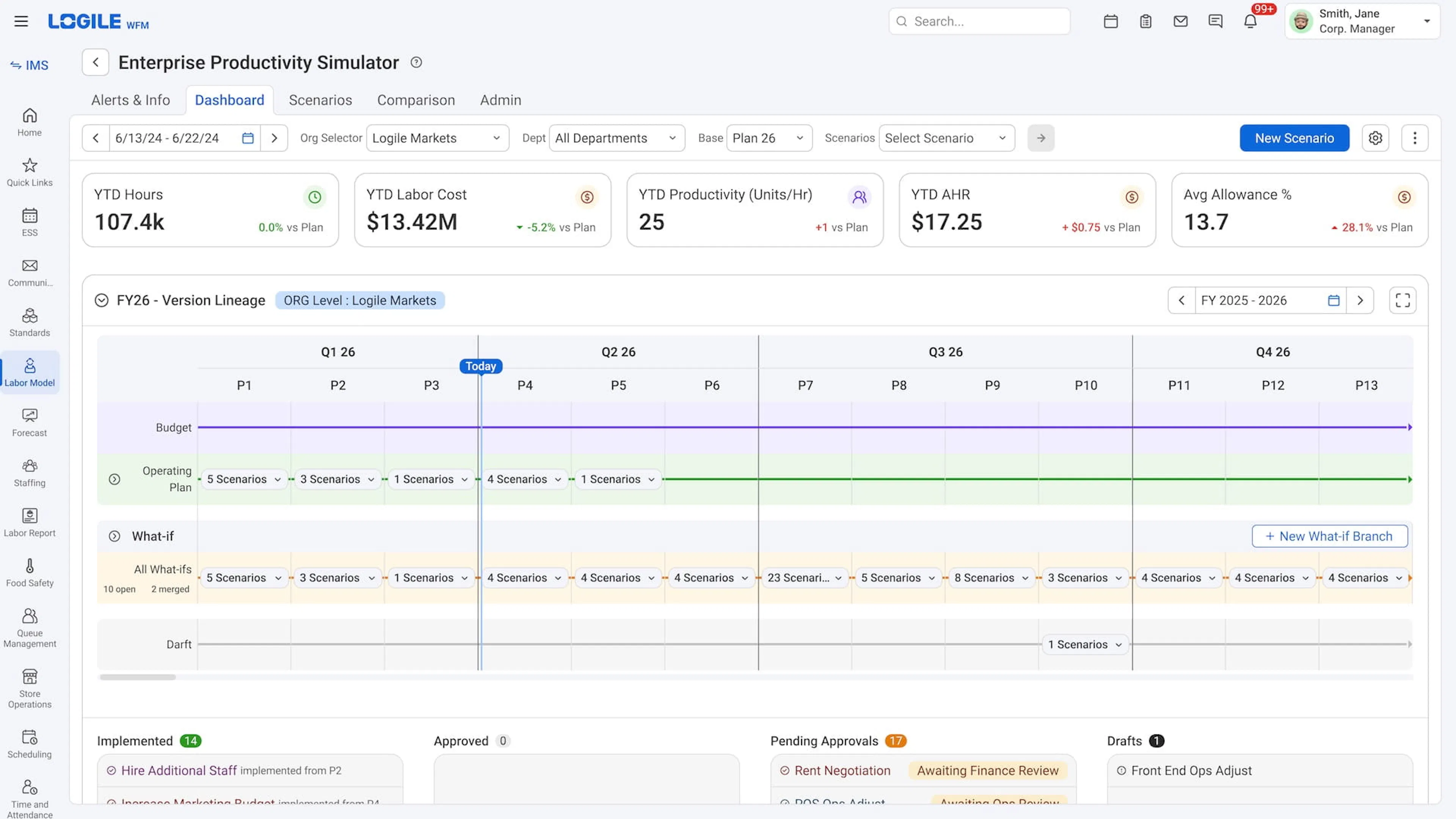The image size is (1456, 819).
Task: Open the fullscreen expand icon for Version Lineage
Action: point(1402,300)
